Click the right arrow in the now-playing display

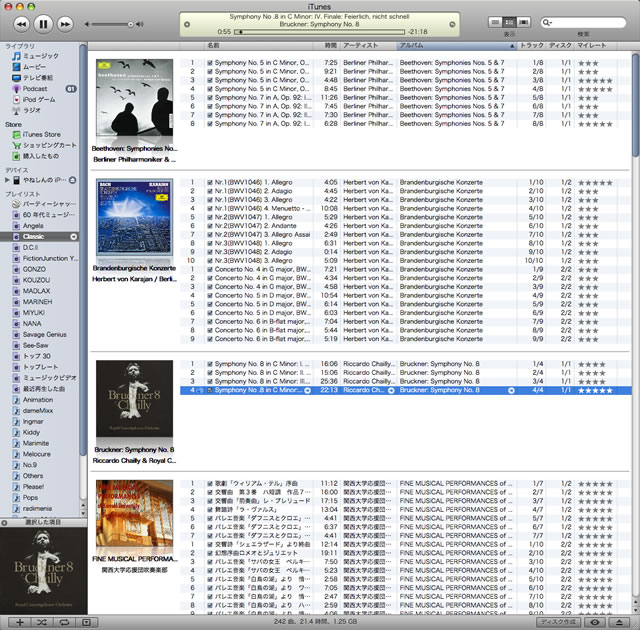click(x=452, y=24)
